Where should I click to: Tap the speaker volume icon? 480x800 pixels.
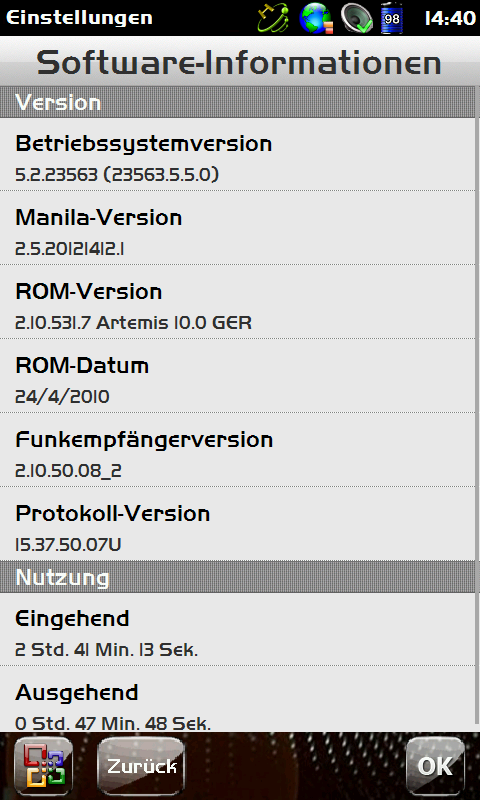[x=357, y=18]
